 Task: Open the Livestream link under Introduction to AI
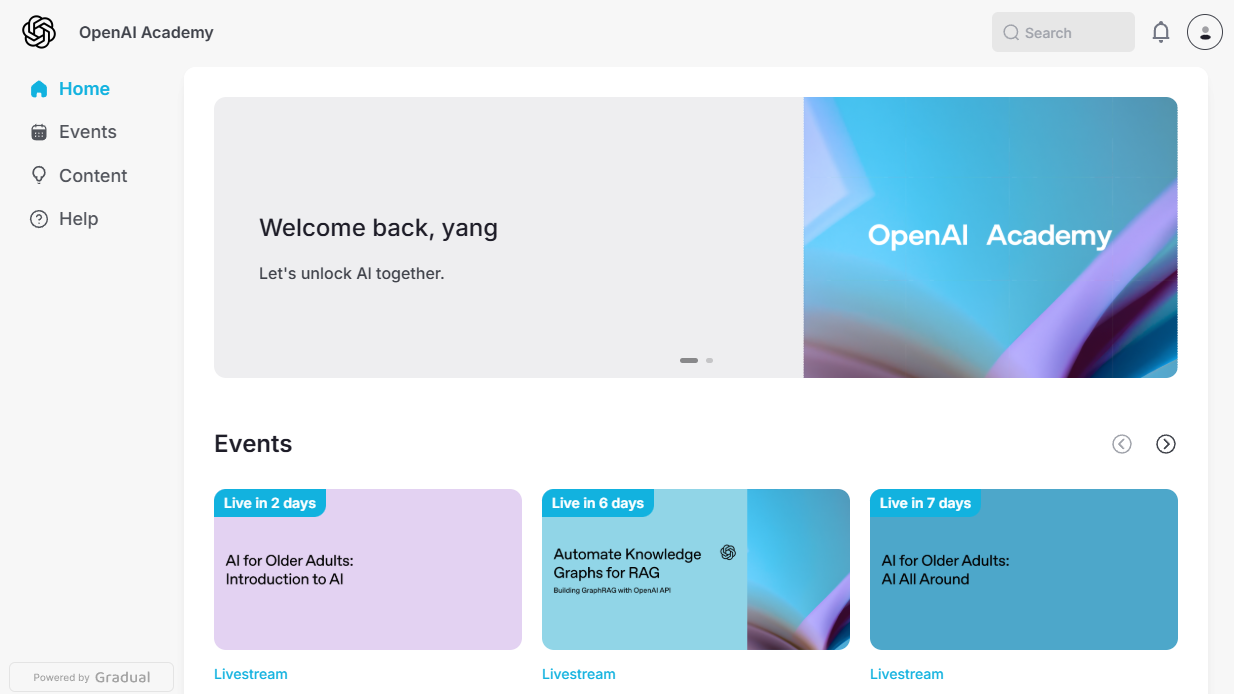pos(251,674)
